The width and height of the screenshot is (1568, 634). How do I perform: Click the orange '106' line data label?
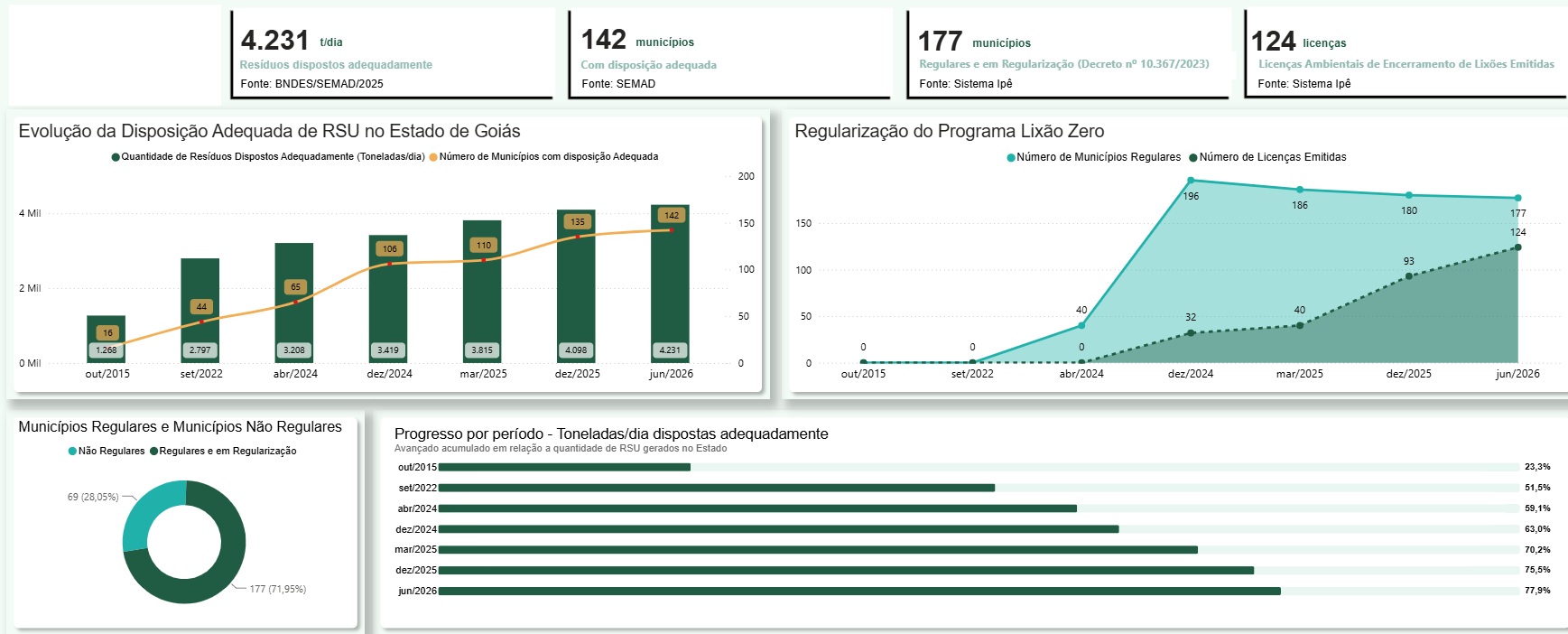click(x=389, y=249)
